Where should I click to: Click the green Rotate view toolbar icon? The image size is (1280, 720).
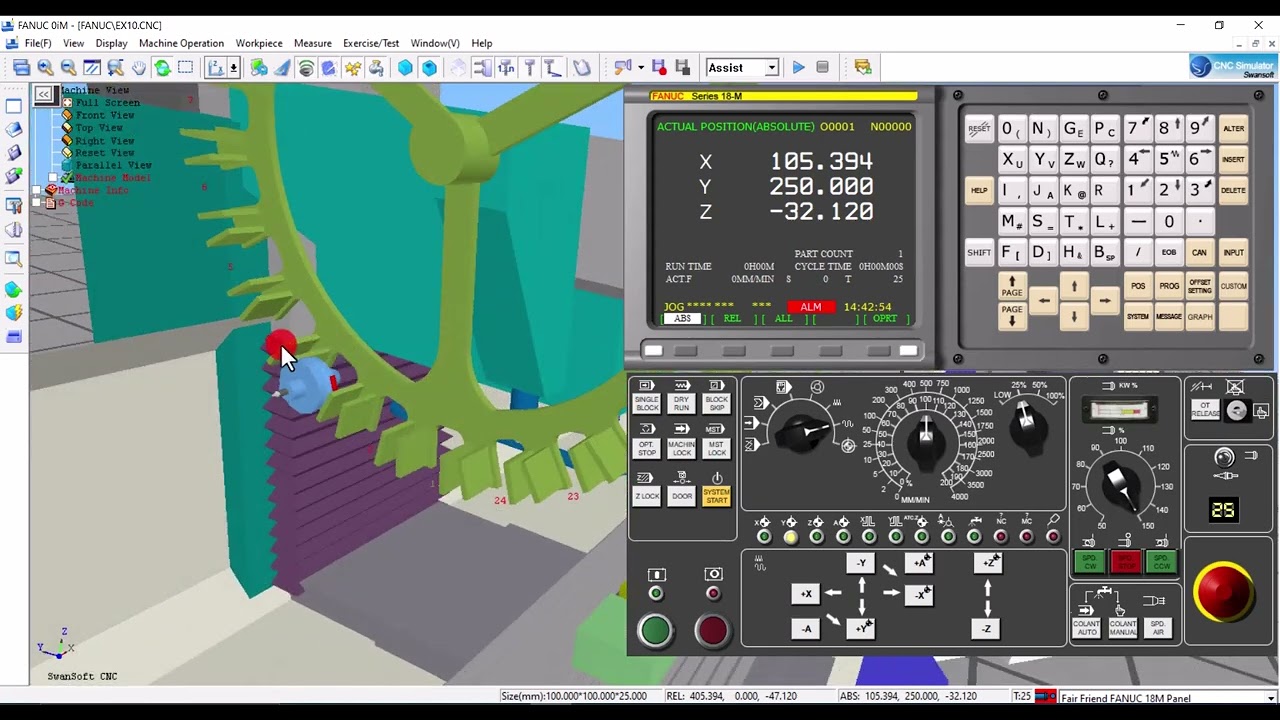click(162, 68)
